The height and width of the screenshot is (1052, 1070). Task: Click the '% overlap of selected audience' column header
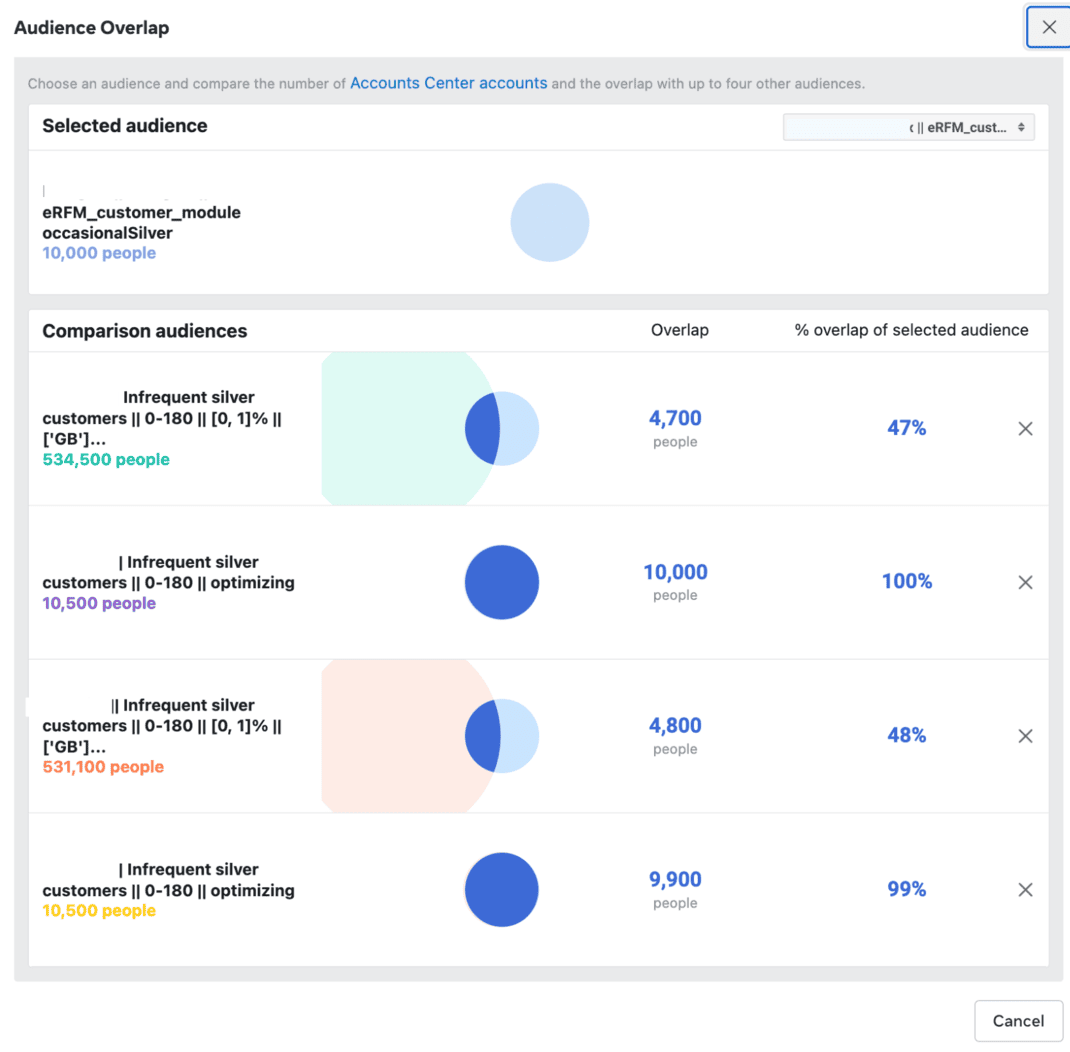(911, 330)
